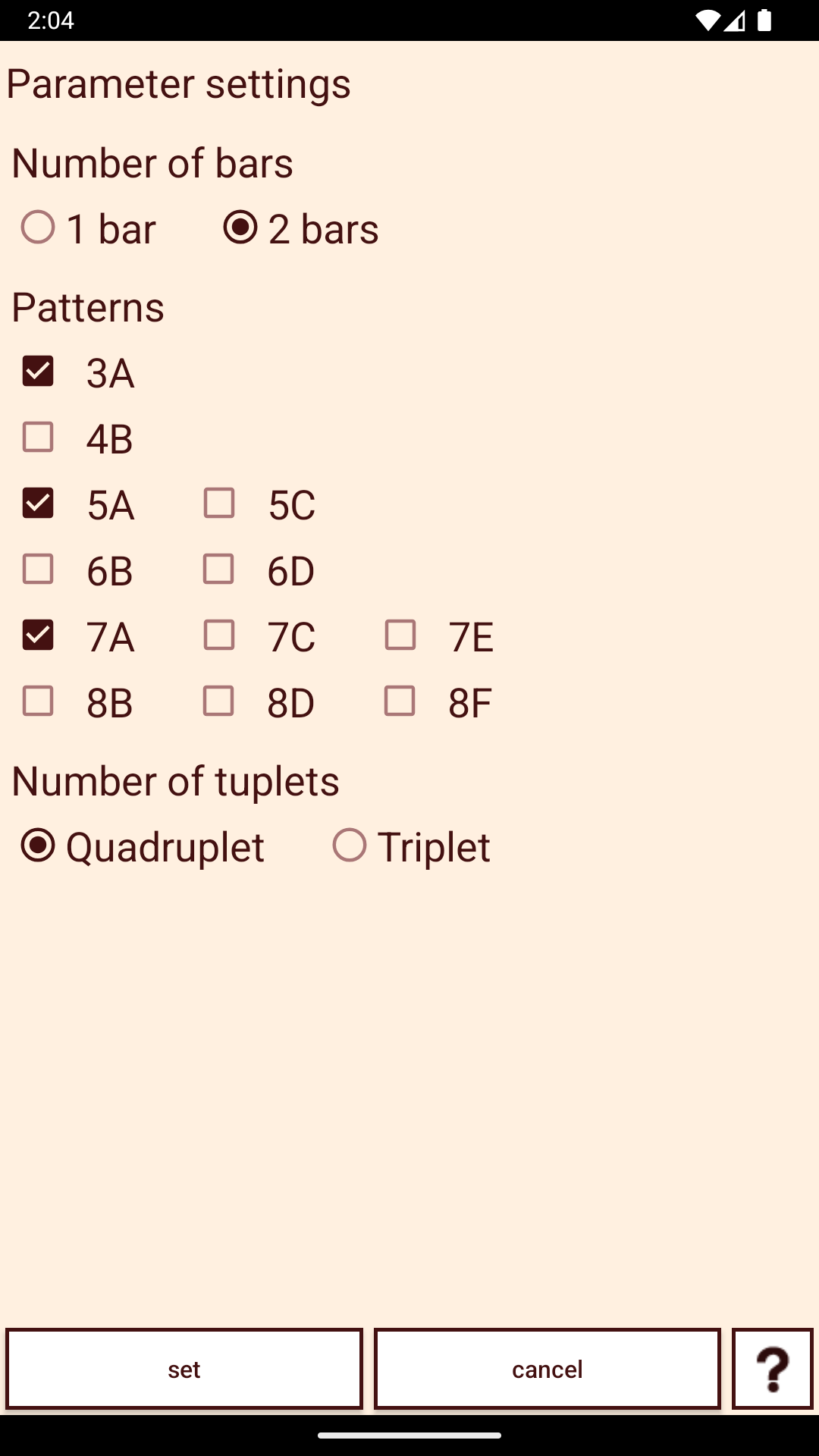Select the Quadruplet tuplet option
Viewport: 819px width, 1456px height.
143,846
